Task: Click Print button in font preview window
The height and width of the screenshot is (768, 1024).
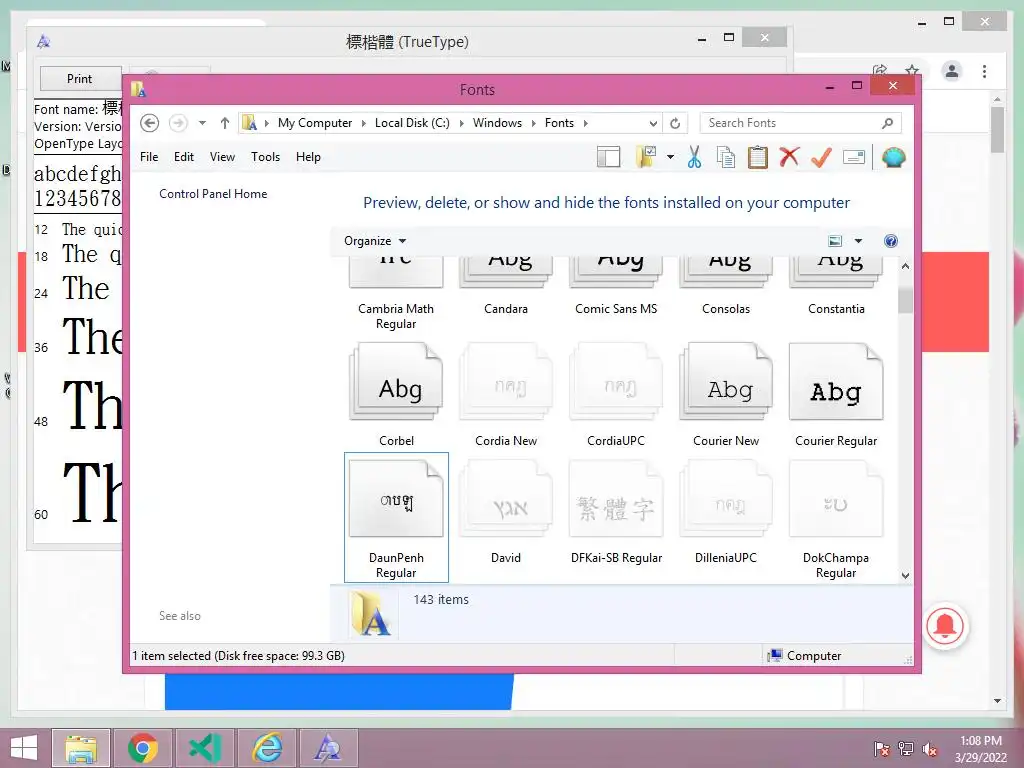Action: pos(80,79)
